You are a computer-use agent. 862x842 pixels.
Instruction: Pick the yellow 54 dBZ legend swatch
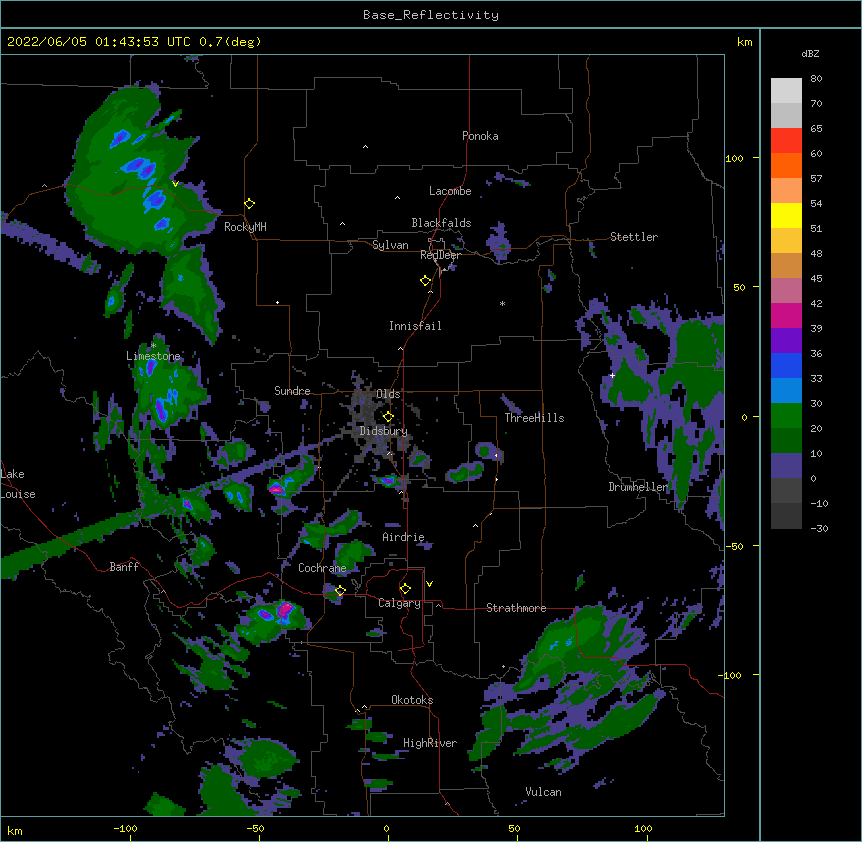(786, 215)
